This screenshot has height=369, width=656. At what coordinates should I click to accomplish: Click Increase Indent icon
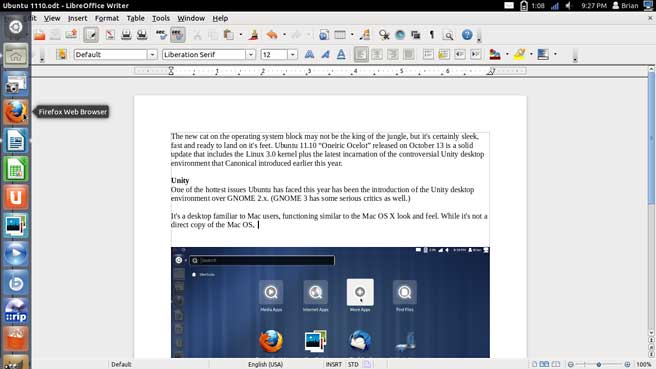click(x=476, y=54)
